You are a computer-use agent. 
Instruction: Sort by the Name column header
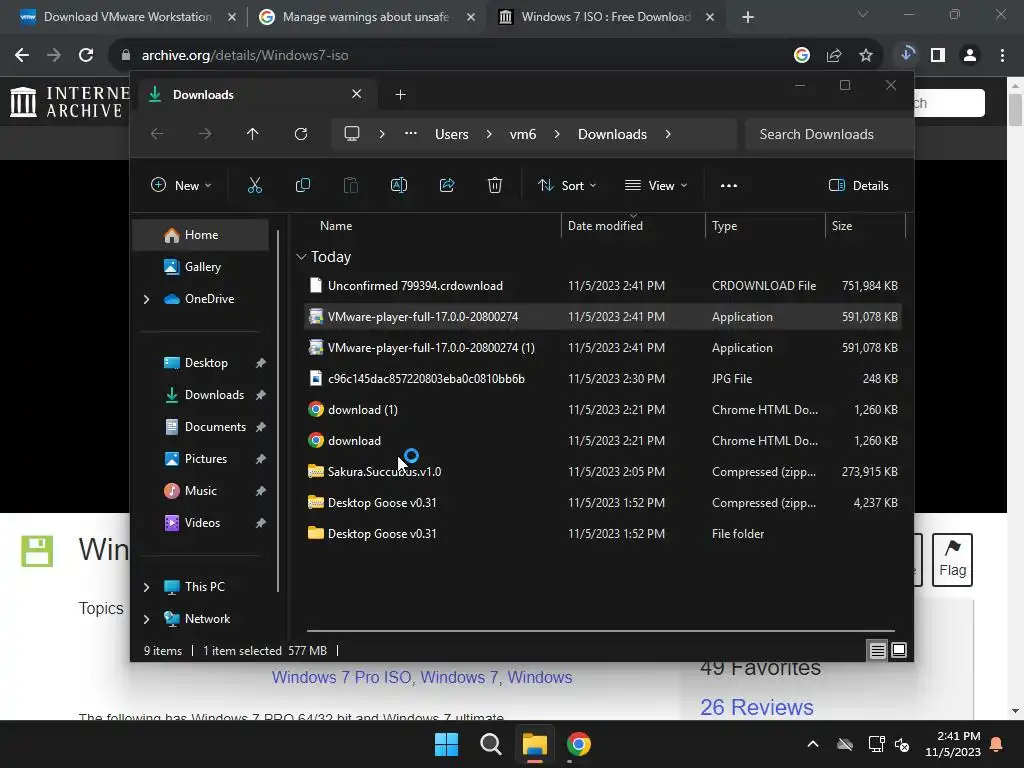tap(431, 226)
